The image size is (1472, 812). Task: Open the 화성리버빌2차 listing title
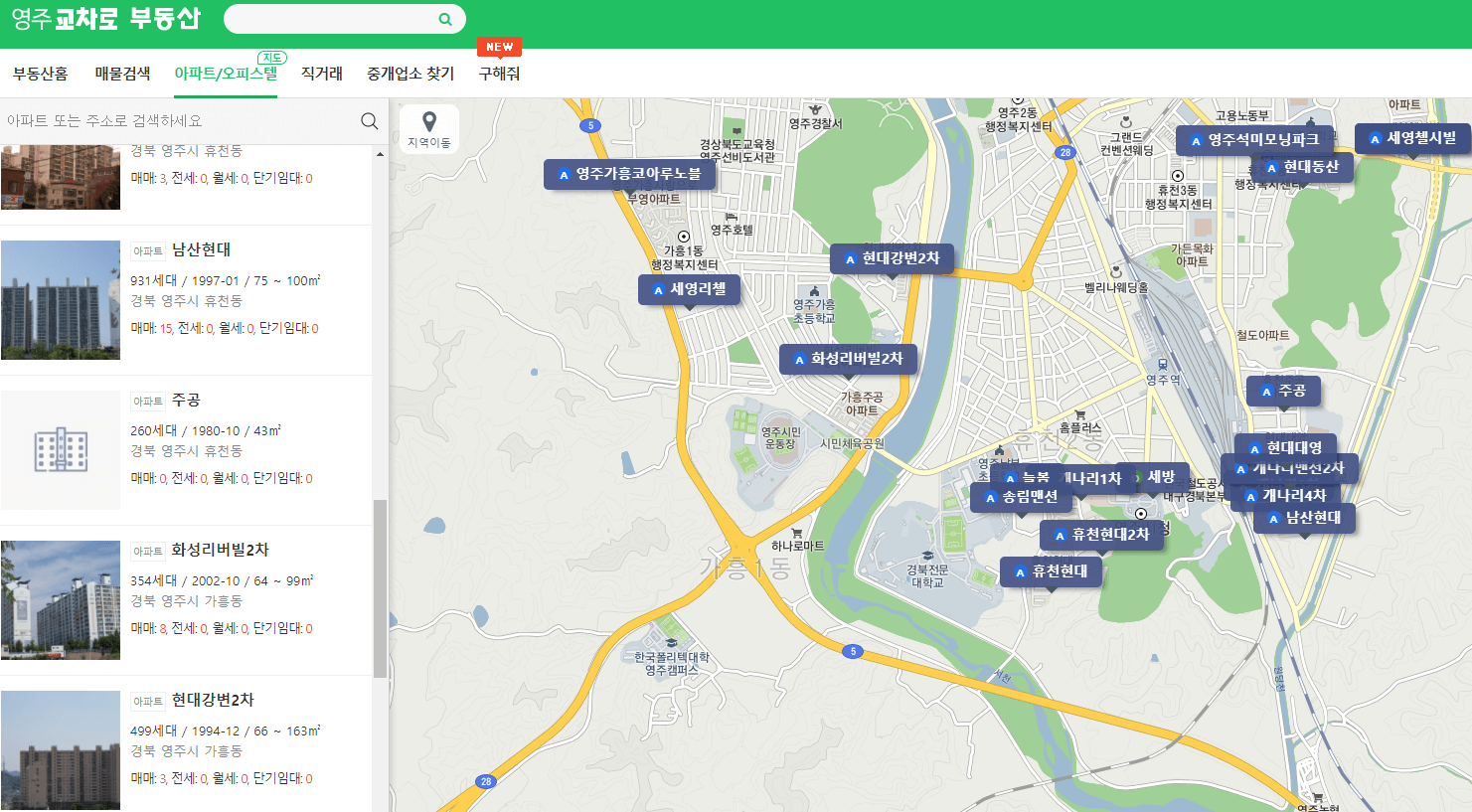(221, 550)
